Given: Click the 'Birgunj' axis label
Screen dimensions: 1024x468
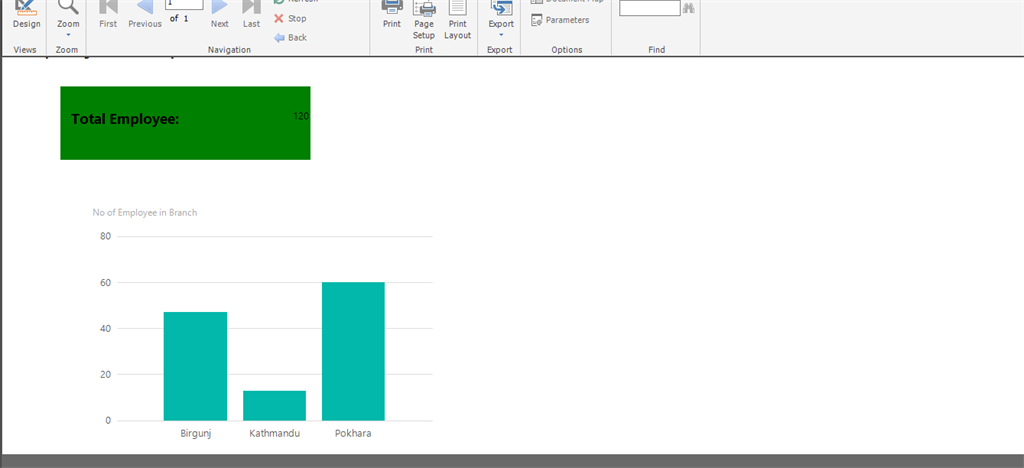Looking at the screenshot, I should [x=196, y=433].
